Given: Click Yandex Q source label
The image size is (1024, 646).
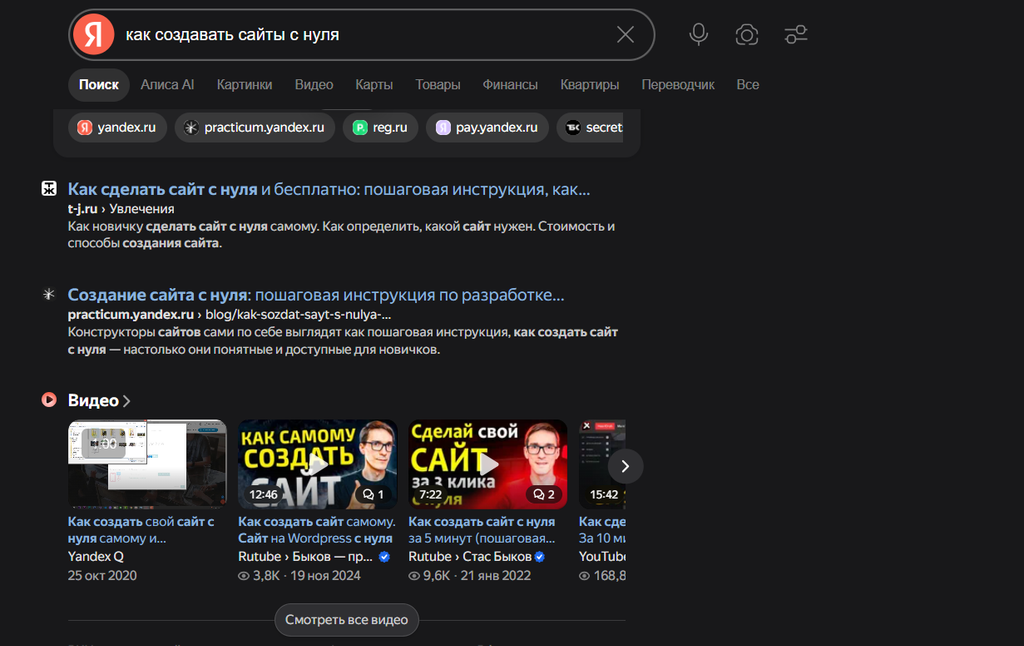Looking at the screenshot, I should tap(96, 557).
